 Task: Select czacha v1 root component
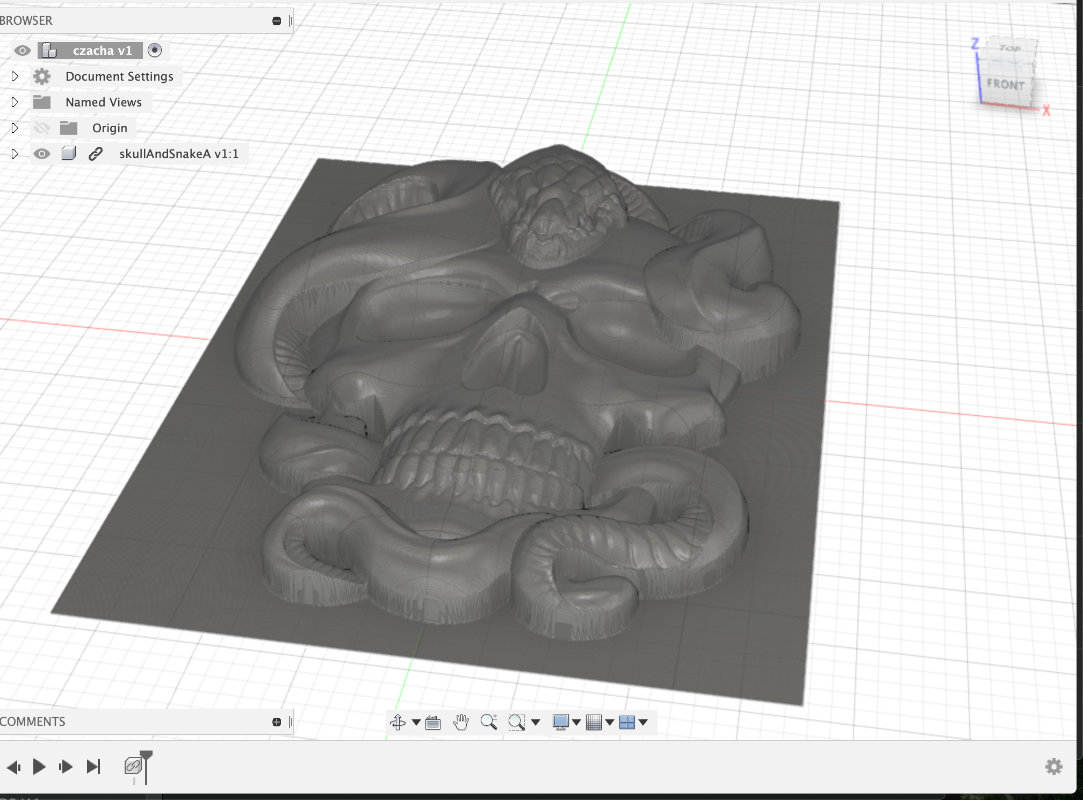click(x=102, y=50)
